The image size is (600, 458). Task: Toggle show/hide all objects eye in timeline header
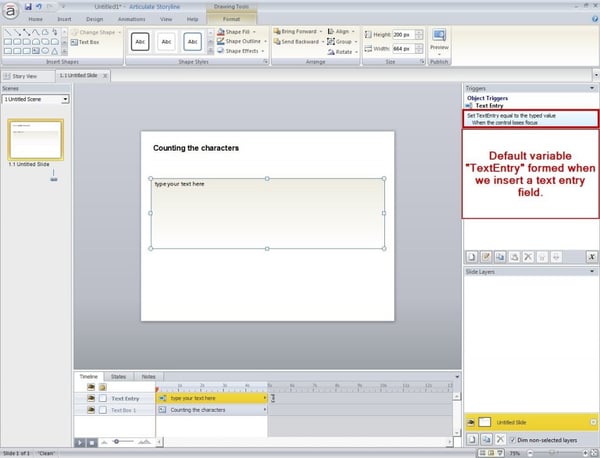point(91,387)
